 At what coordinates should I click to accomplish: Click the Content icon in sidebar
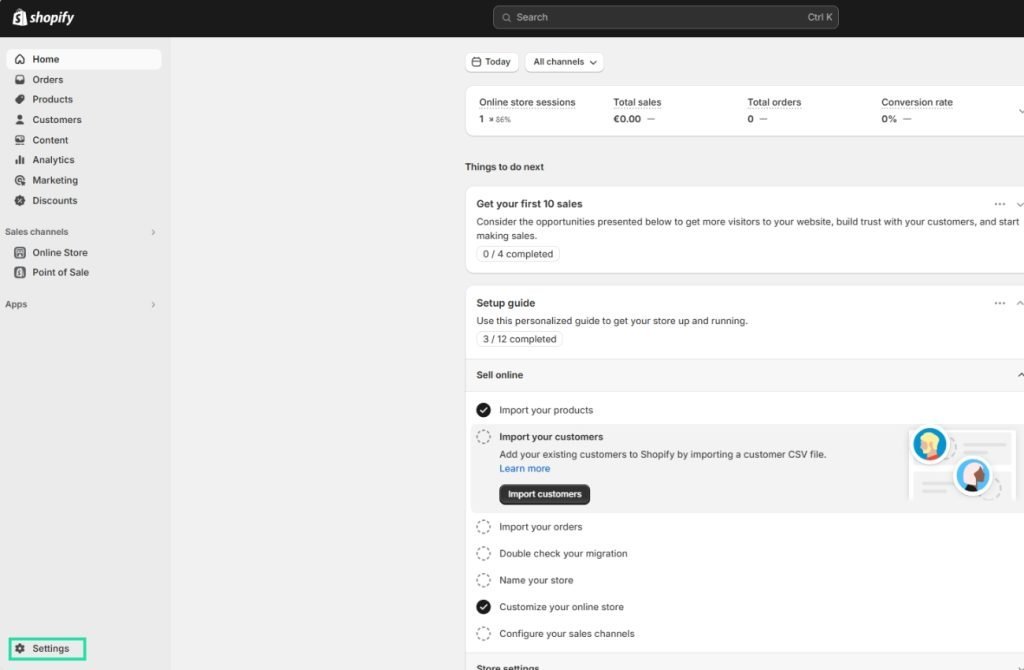[20, 140]
